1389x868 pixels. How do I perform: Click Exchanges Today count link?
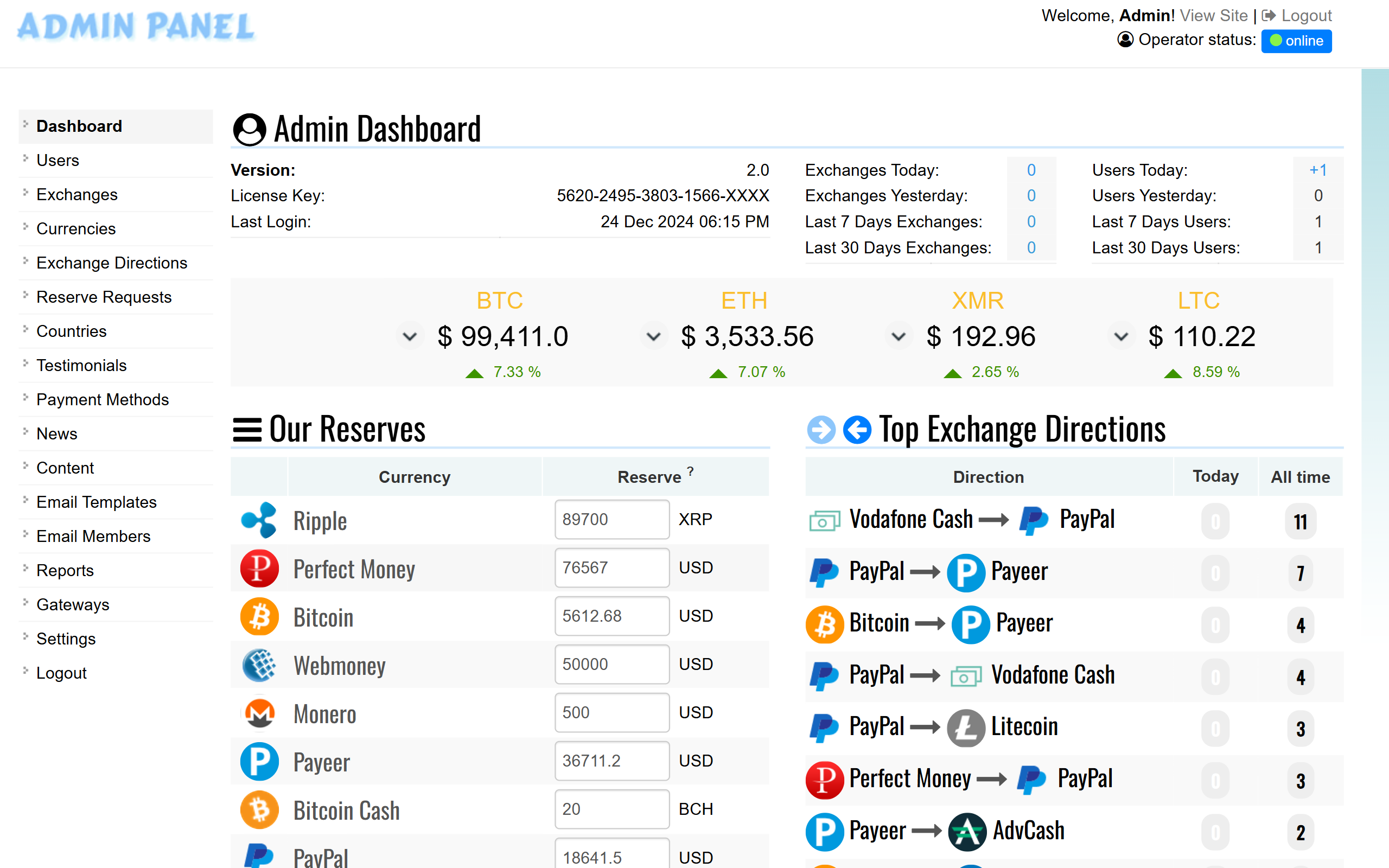point(1031,170)
